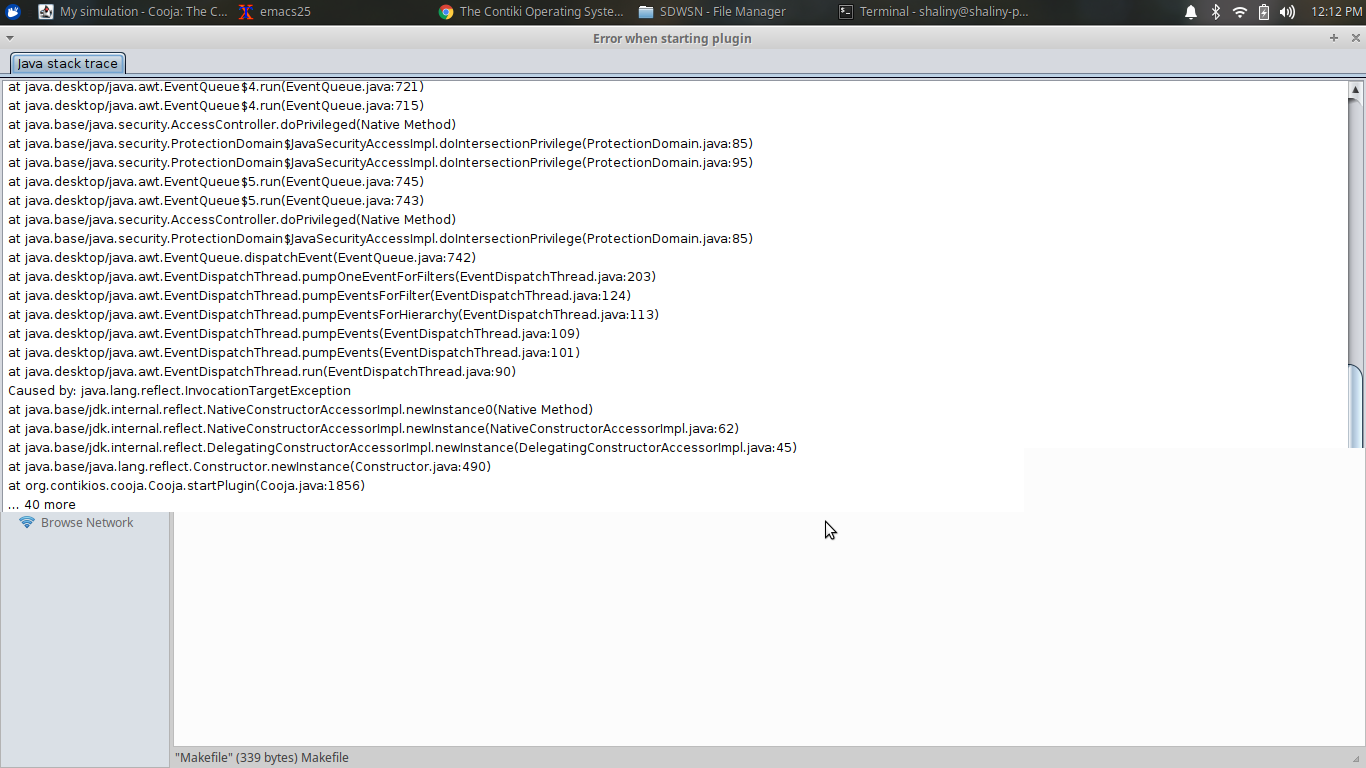Close the Error when starting plugin window
The width and height of the screenshot is (1366, 768).
click(1356, 38)
